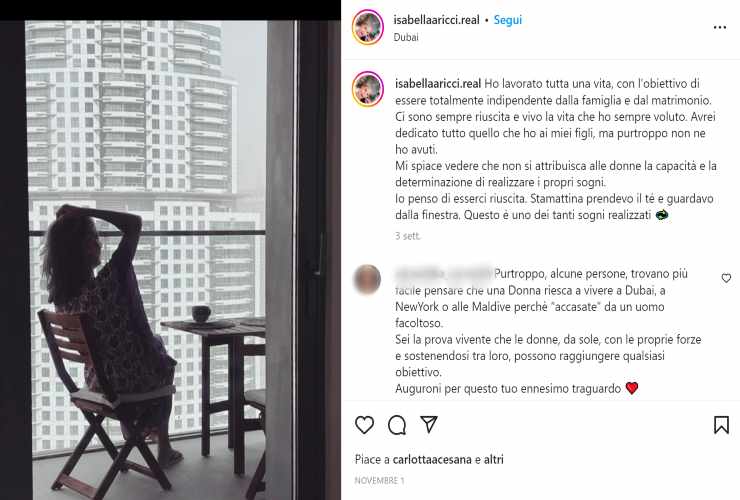Click the red heart emoji in the comment
This screenshot has height=500, width=740.
click(632, 389)
